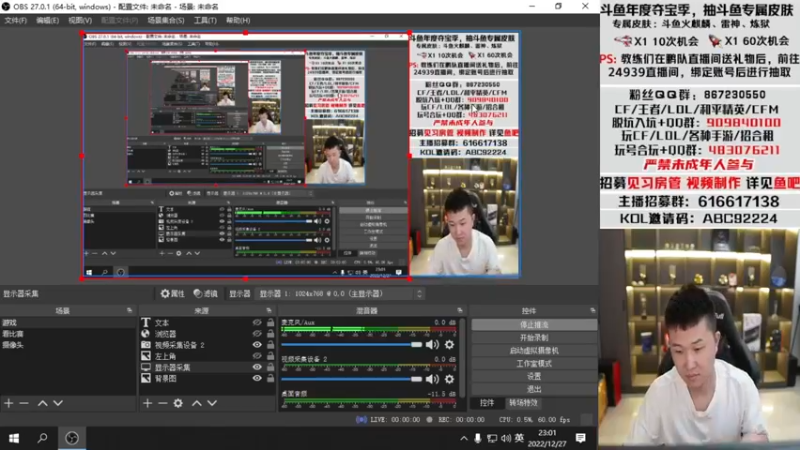Open the 显示器 1: 1024x768 display dropdown
The image size is (800, 450).
340,294
